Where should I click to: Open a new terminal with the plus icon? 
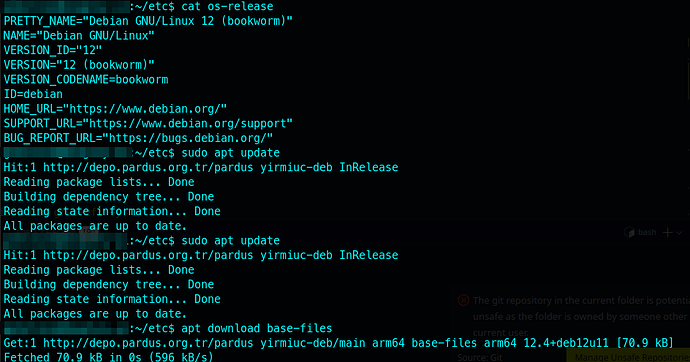(668, 232)
